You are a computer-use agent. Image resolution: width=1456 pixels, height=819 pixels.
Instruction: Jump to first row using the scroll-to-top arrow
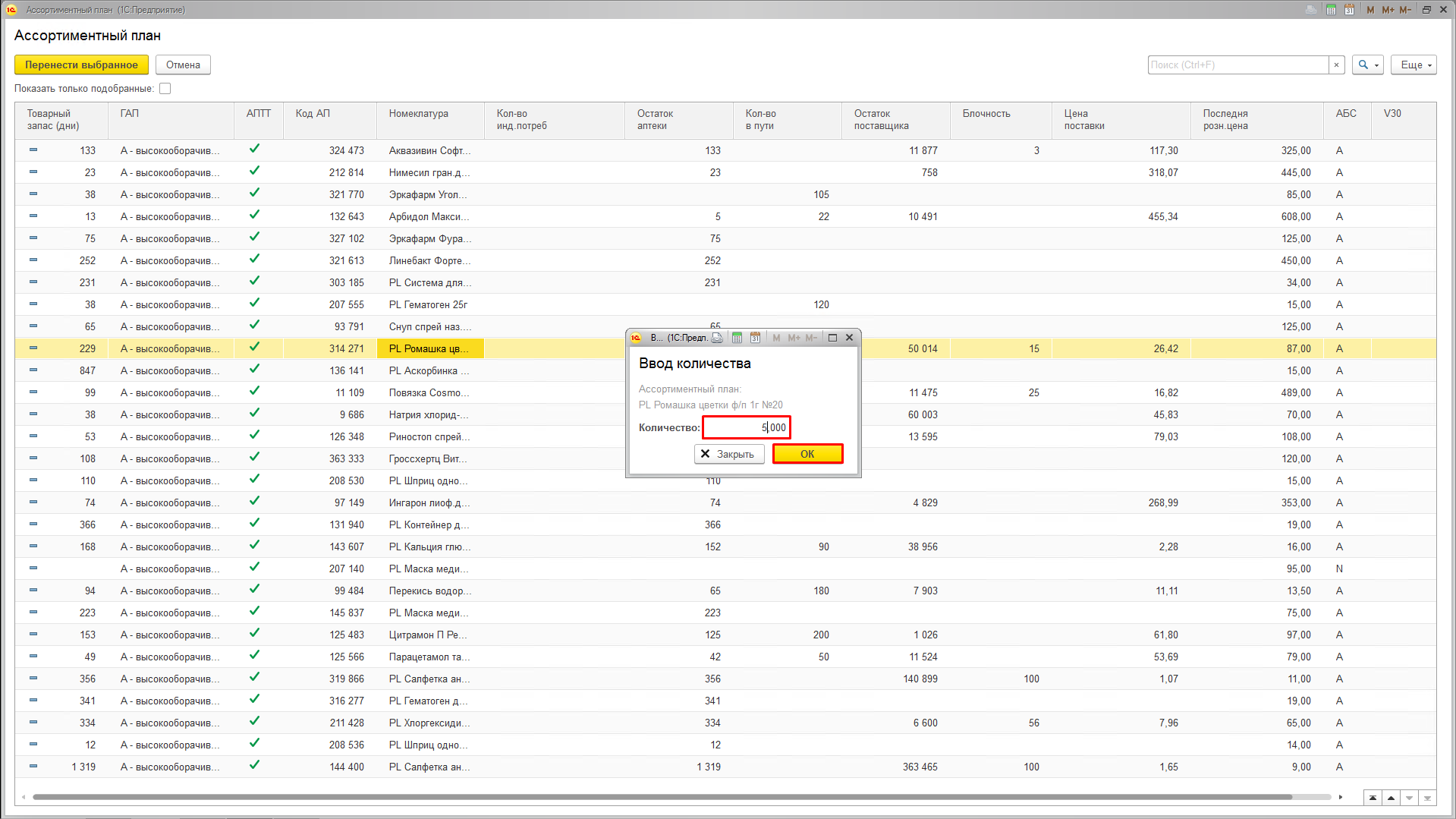(x=1373, y=798)
